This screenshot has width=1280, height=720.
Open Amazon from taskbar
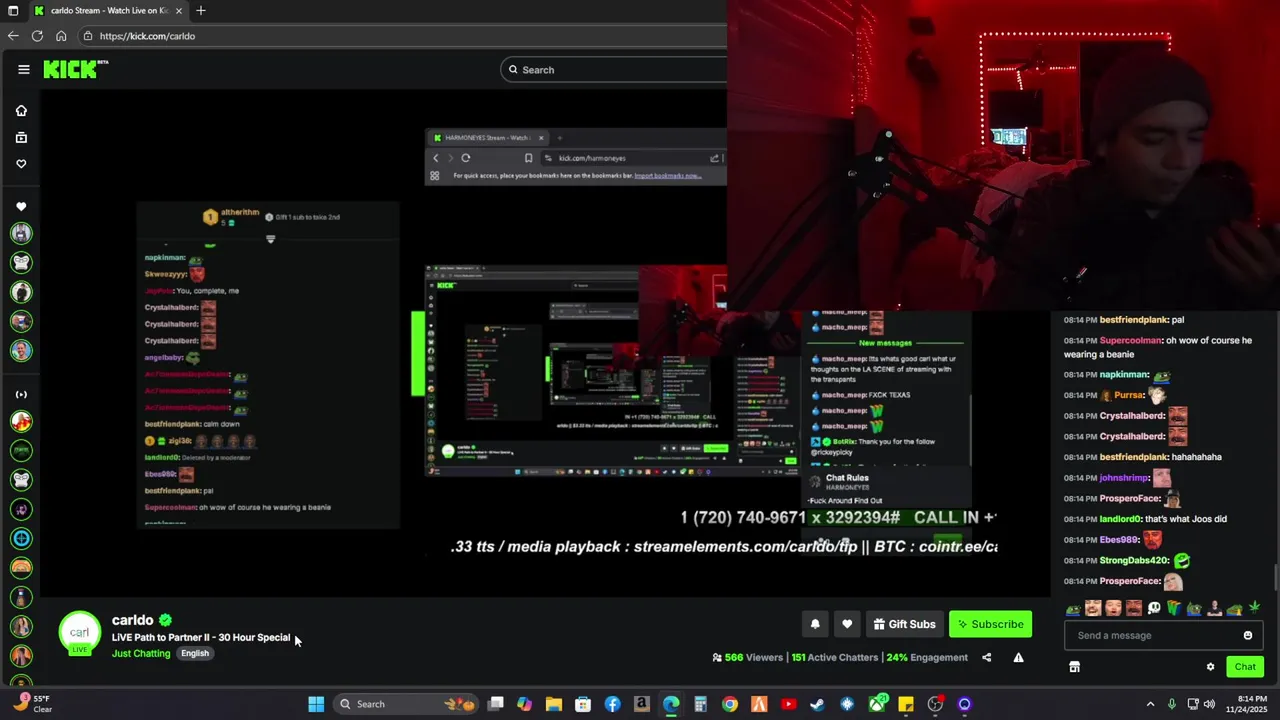click(x=642, y=704)
